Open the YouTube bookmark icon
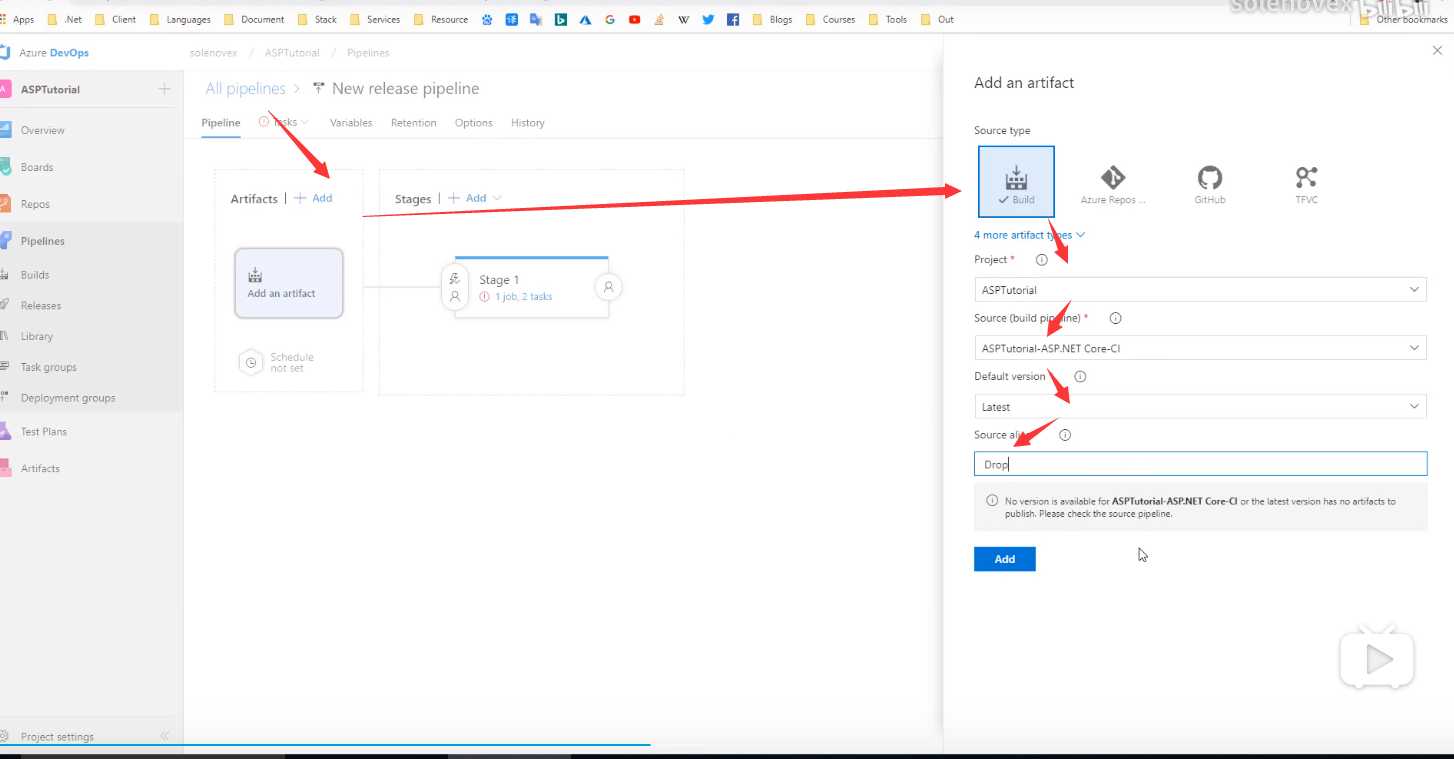This screenshot has width=1454, height=759. pyautogui.click(x=634, y=19)
